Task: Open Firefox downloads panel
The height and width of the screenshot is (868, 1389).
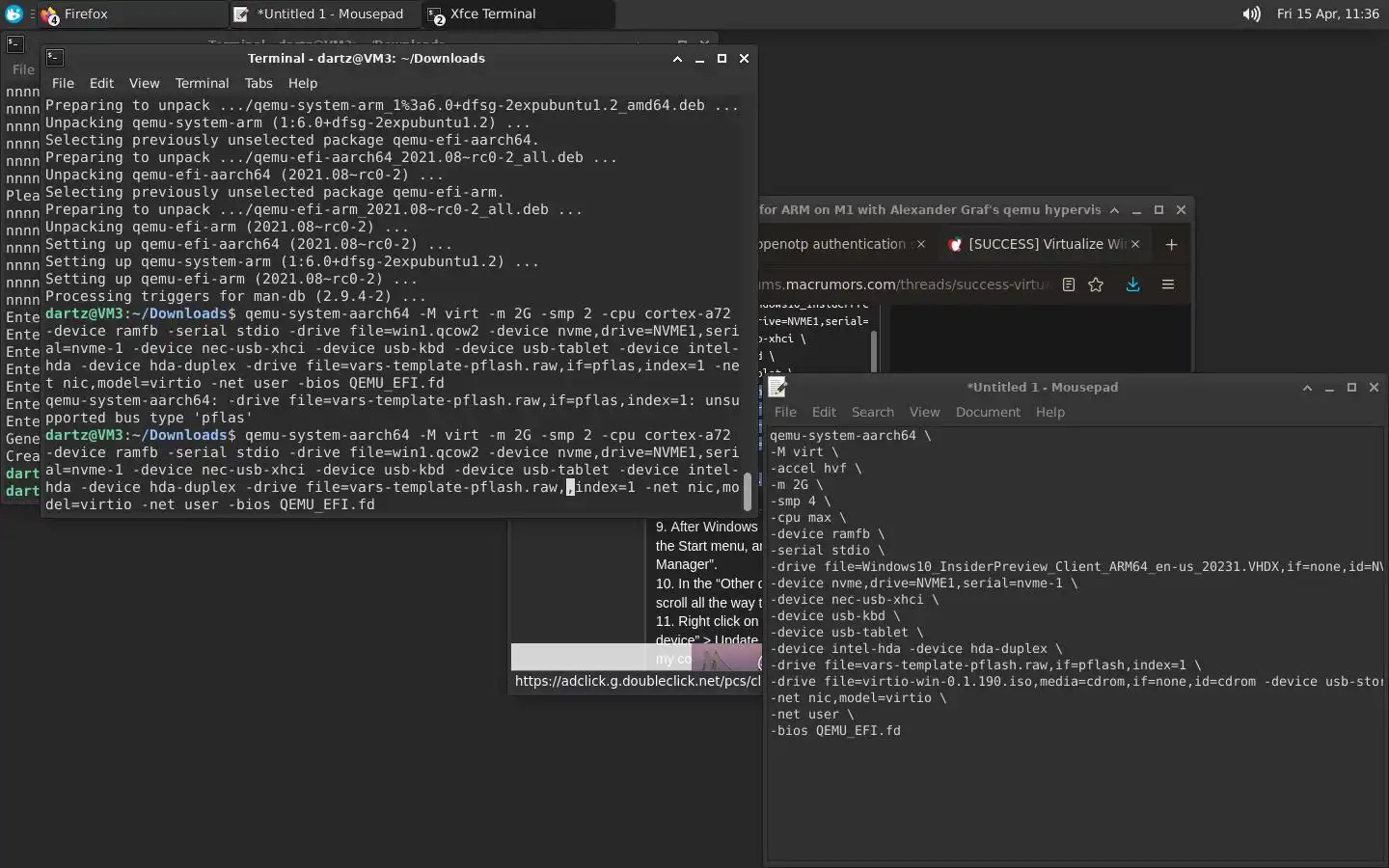Action: [x=1132, y=285]
